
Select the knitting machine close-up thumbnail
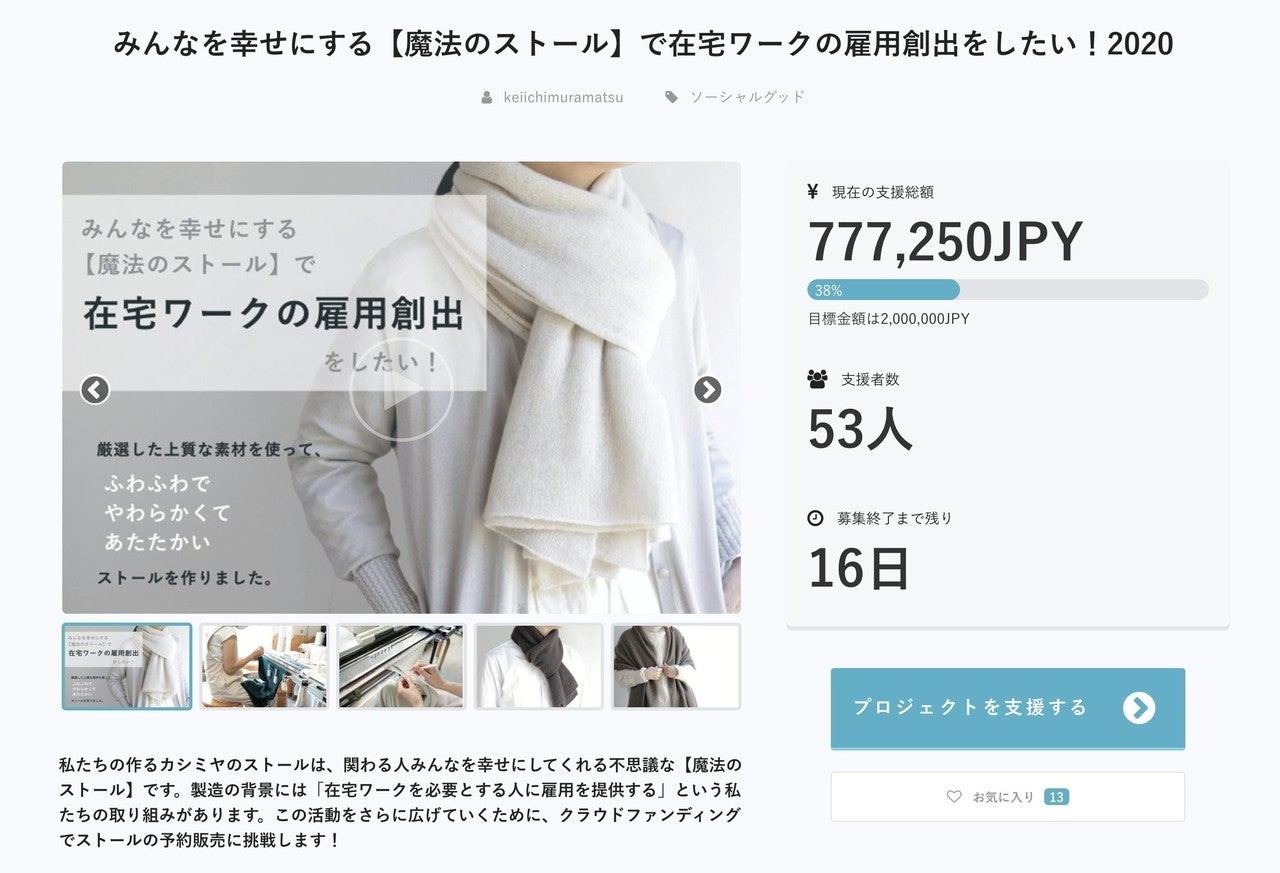[x=401, y=667]
